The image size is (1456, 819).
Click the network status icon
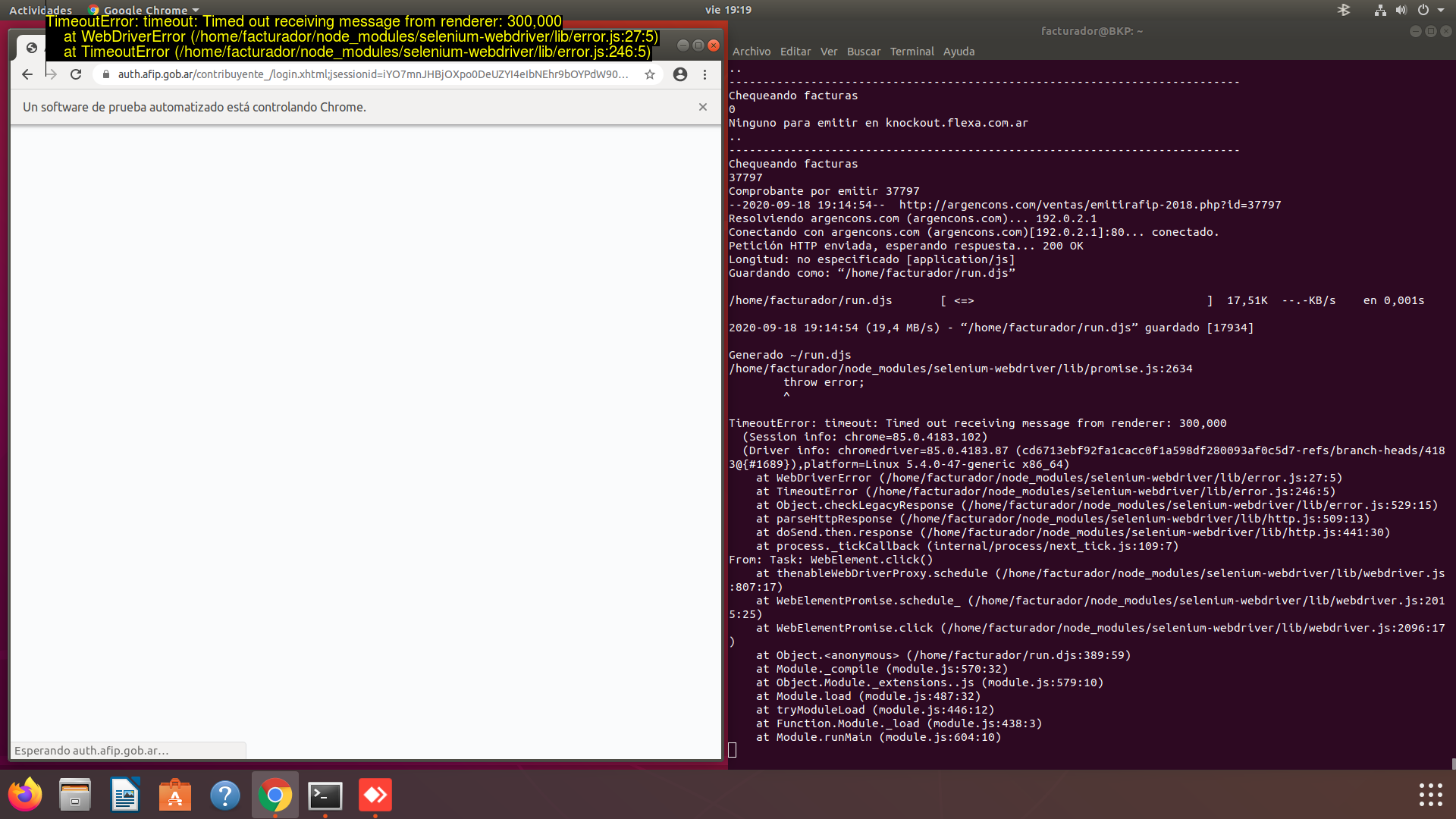point(1380,10)
